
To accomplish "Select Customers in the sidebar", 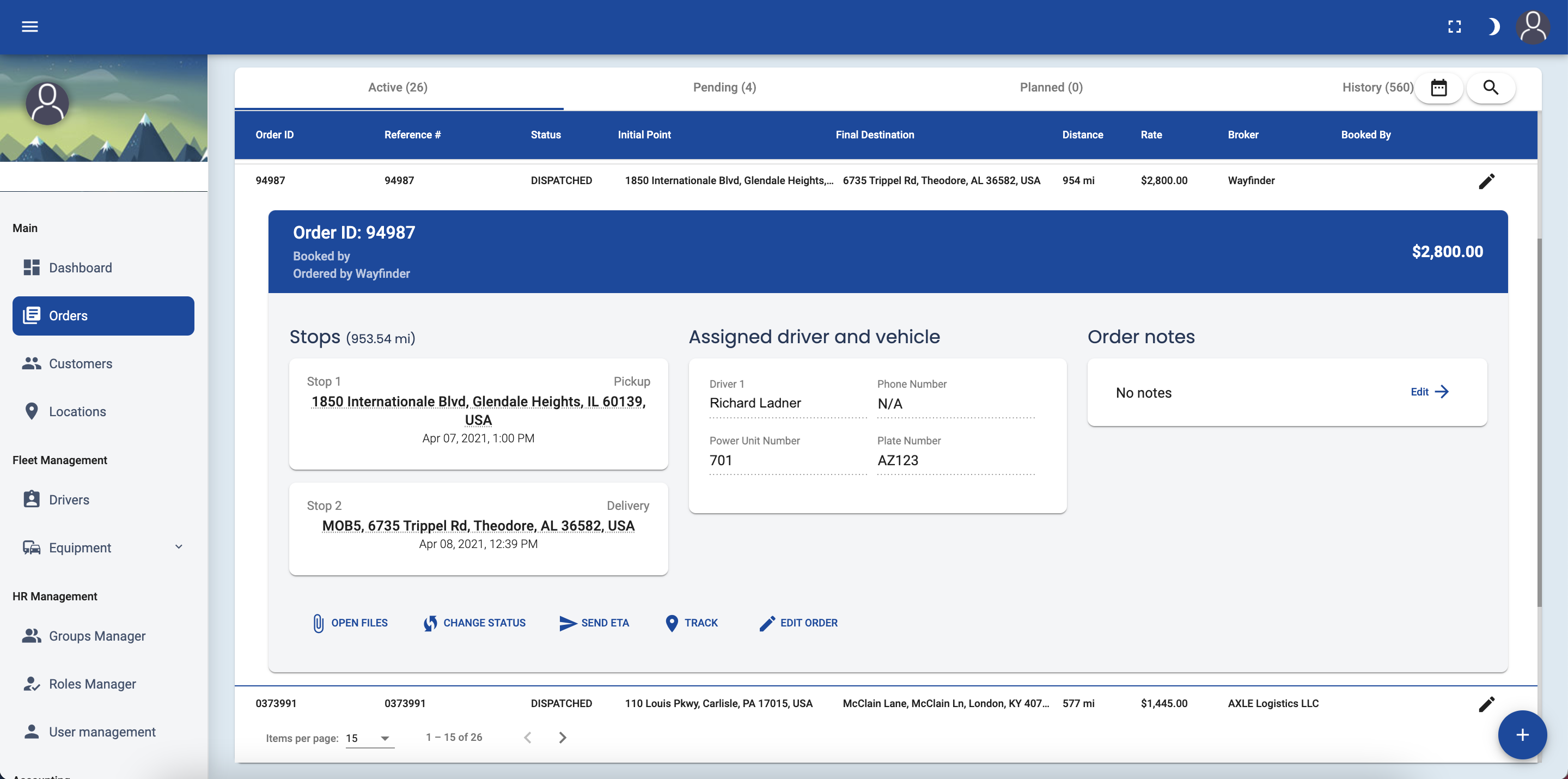I will tap(81, 363).
